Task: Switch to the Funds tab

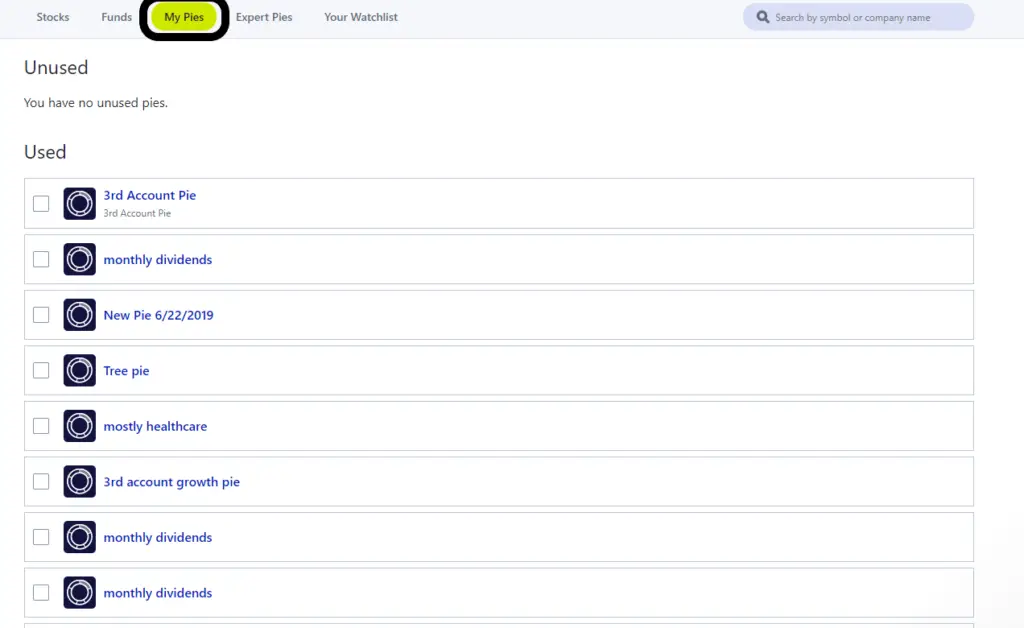Action: pos(116,17)
